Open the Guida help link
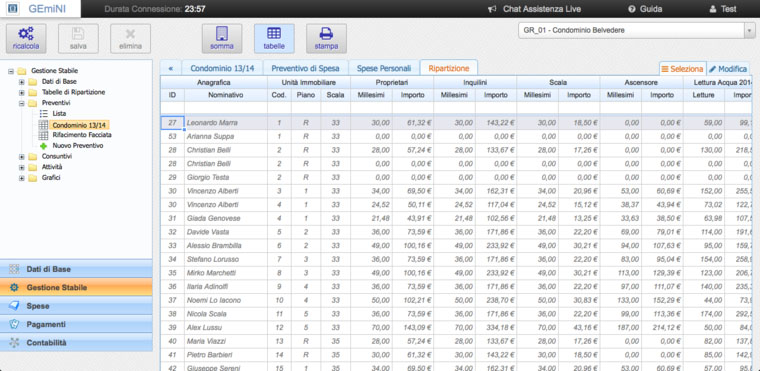 pyautogui.click(x=645, y=9)
